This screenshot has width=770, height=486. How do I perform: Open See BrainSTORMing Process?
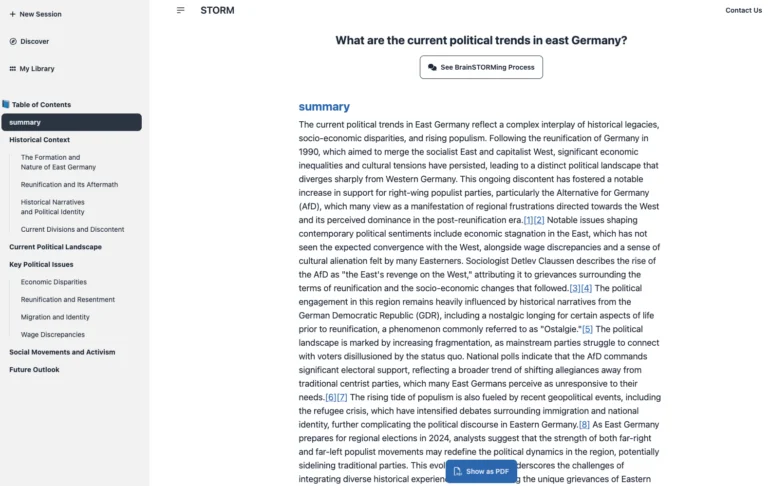click(481, 67)
